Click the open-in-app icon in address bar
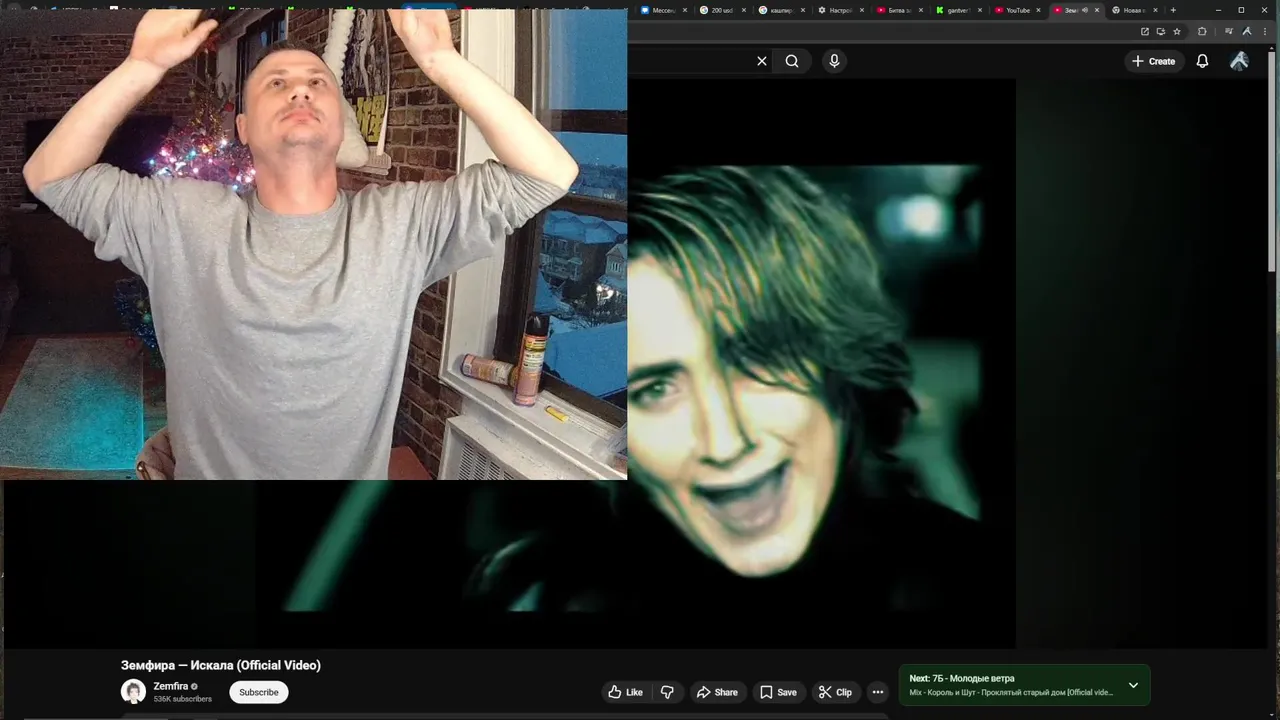The image size is (1280, 720). click(x=1145, y=31)
